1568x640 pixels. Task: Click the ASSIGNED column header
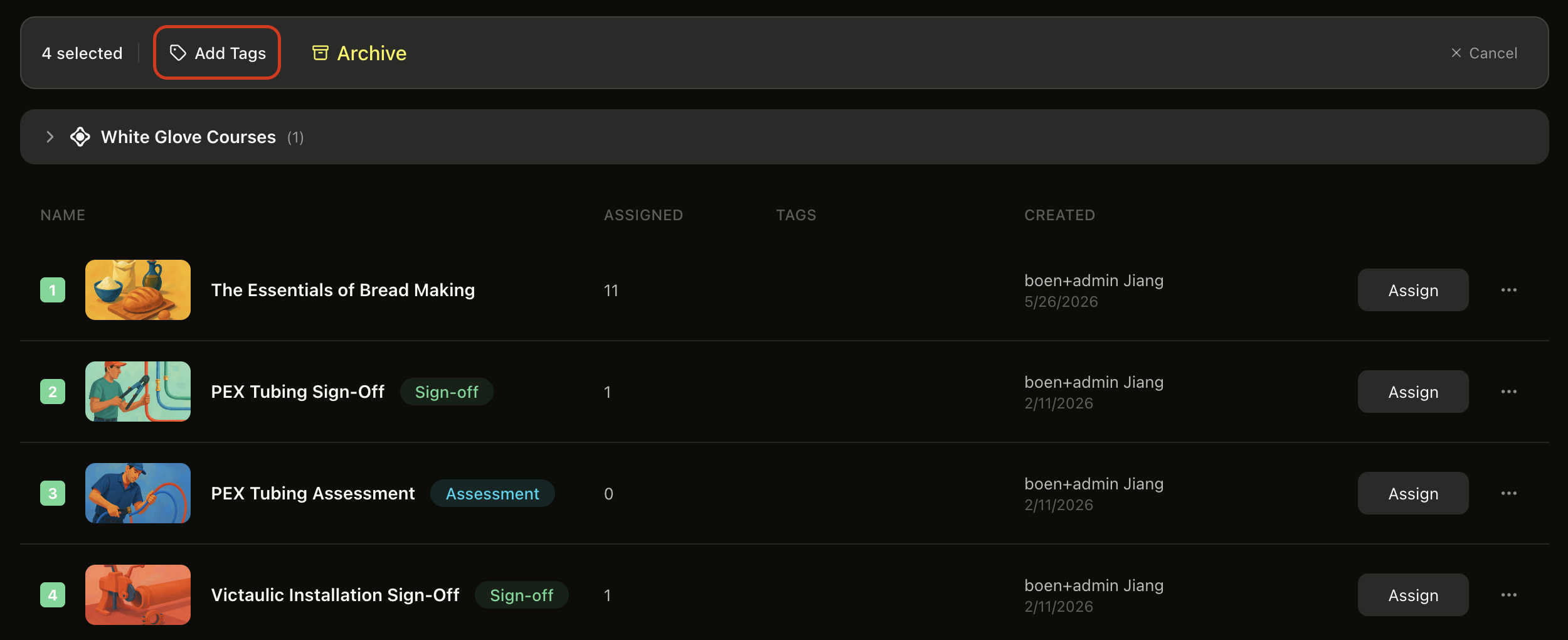coord(644,215)
